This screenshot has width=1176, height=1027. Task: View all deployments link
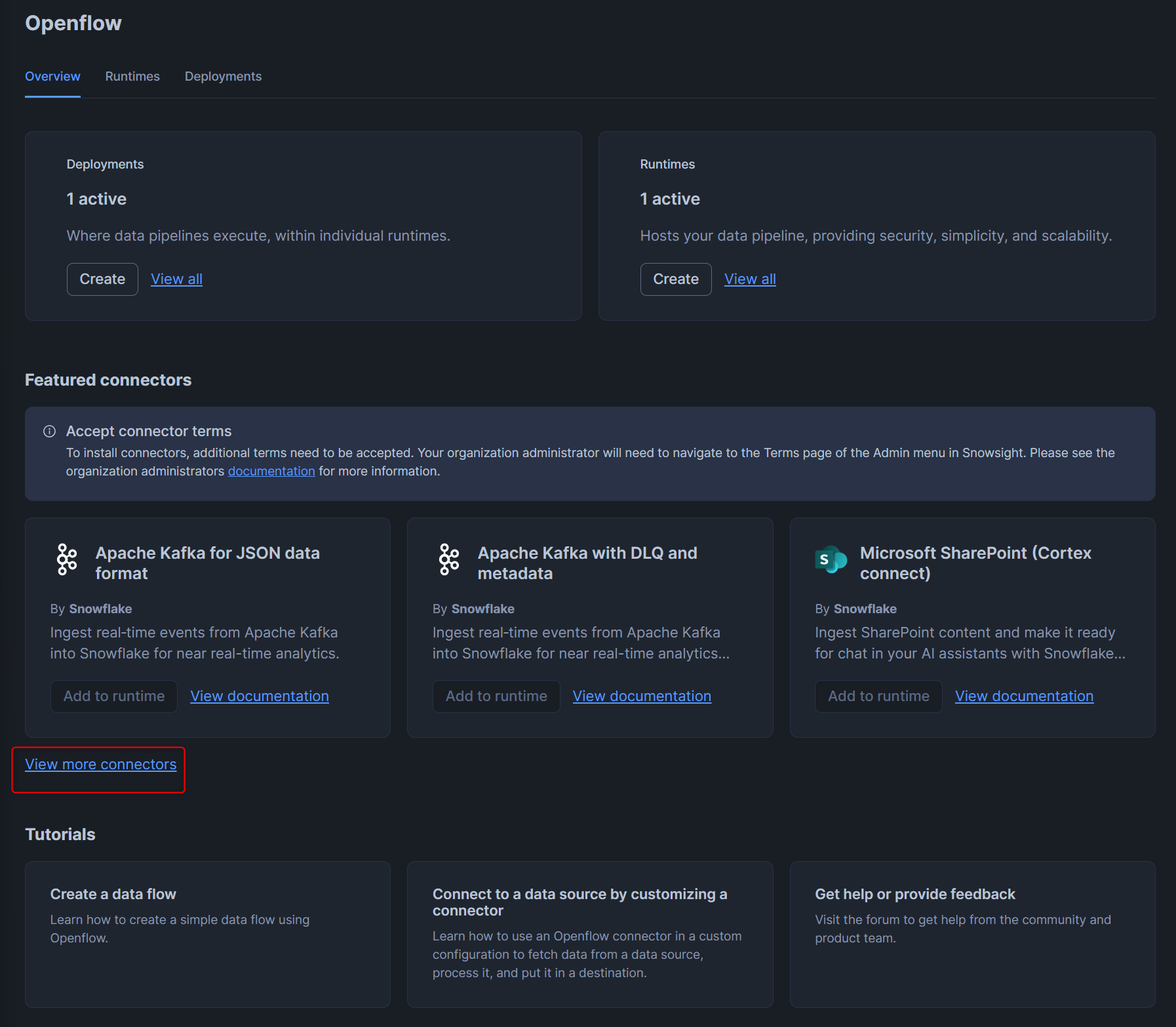click(x=176, y=279)
